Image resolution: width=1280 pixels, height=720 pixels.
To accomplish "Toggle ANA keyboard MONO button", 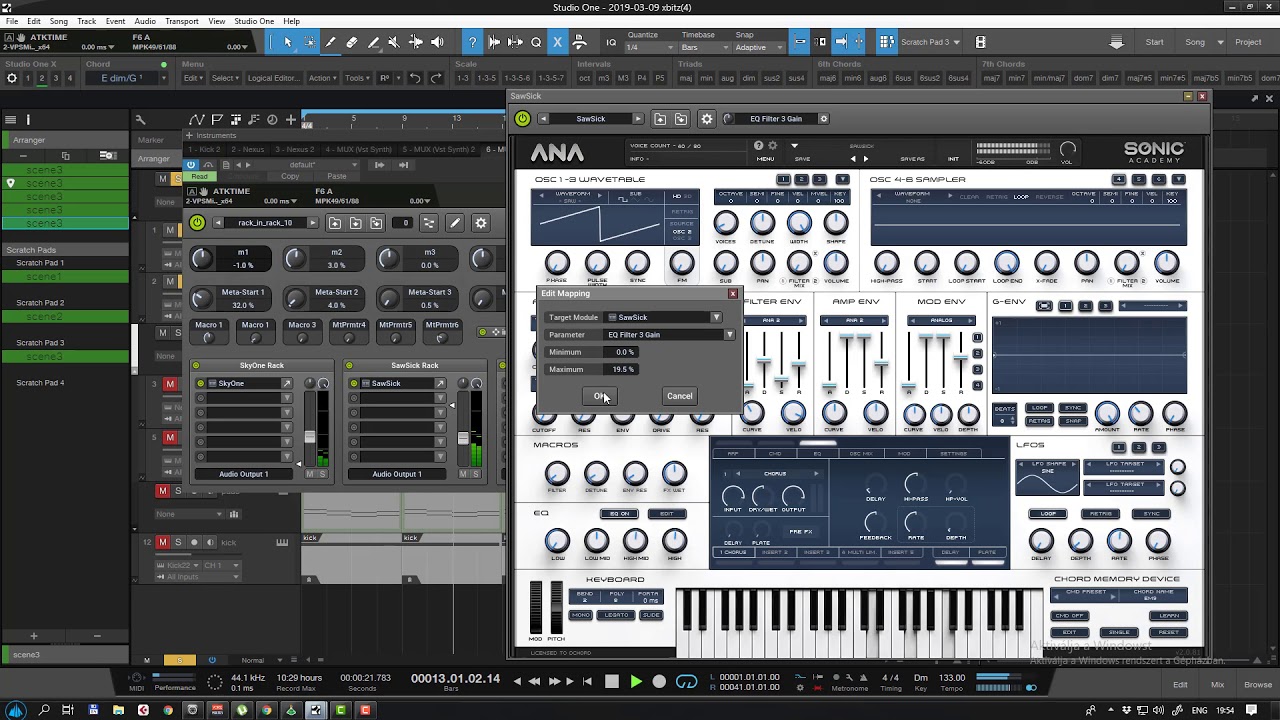I will [x=581, y=615].
